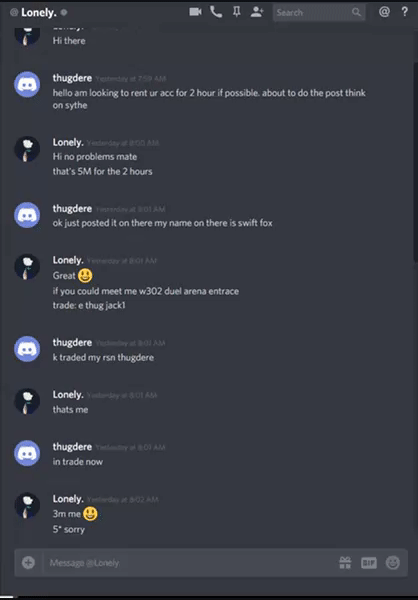Image resolution: width=418 pixels, height=600 pixels.
Task: Open Lonely. avatar beside 'Hi no problems mate'
Action: click(27, 149)
